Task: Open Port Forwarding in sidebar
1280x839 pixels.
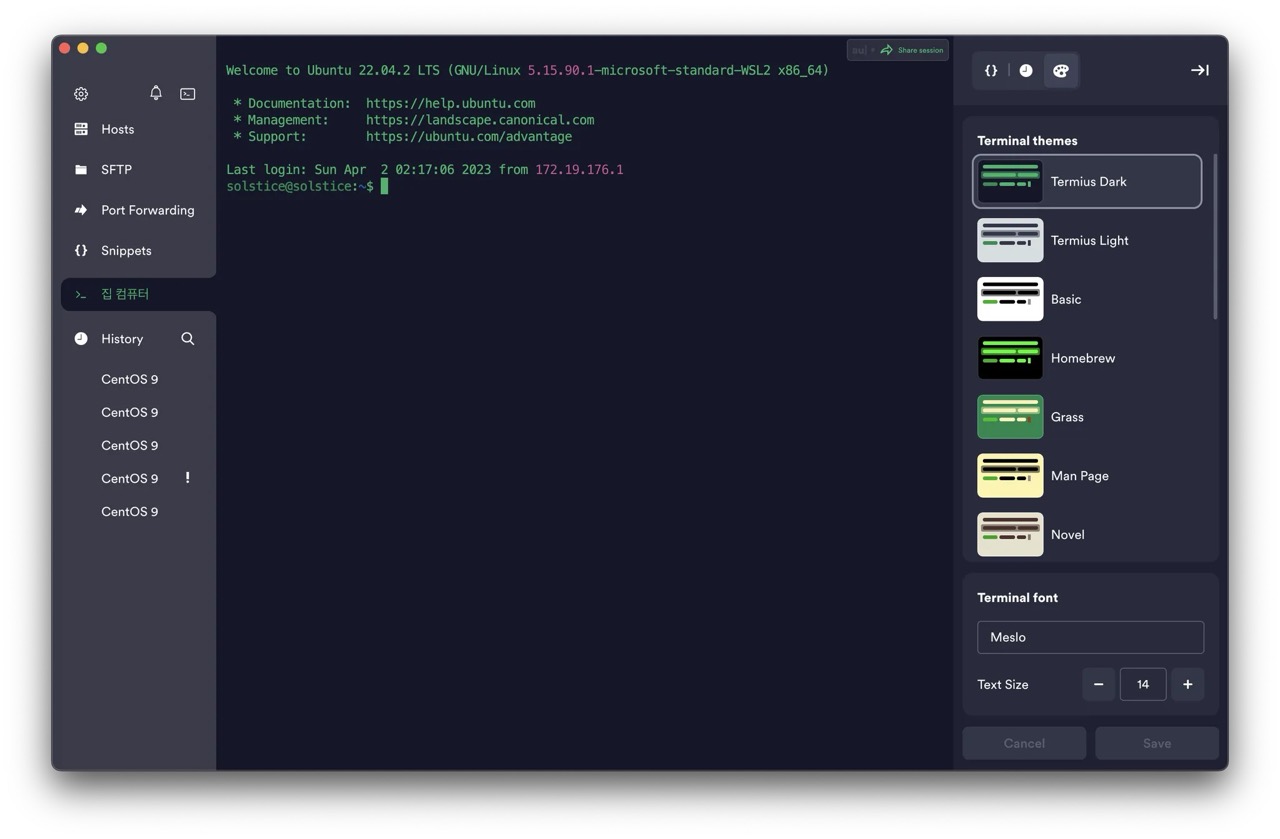Action: (x=147, y=210)
